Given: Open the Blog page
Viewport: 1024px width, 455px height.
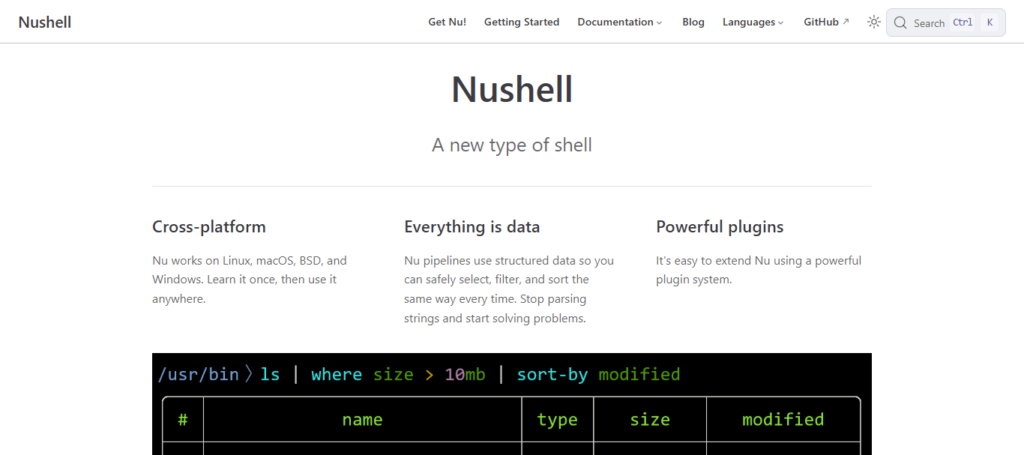Looking at the screenshot, I should pos(694,22).
